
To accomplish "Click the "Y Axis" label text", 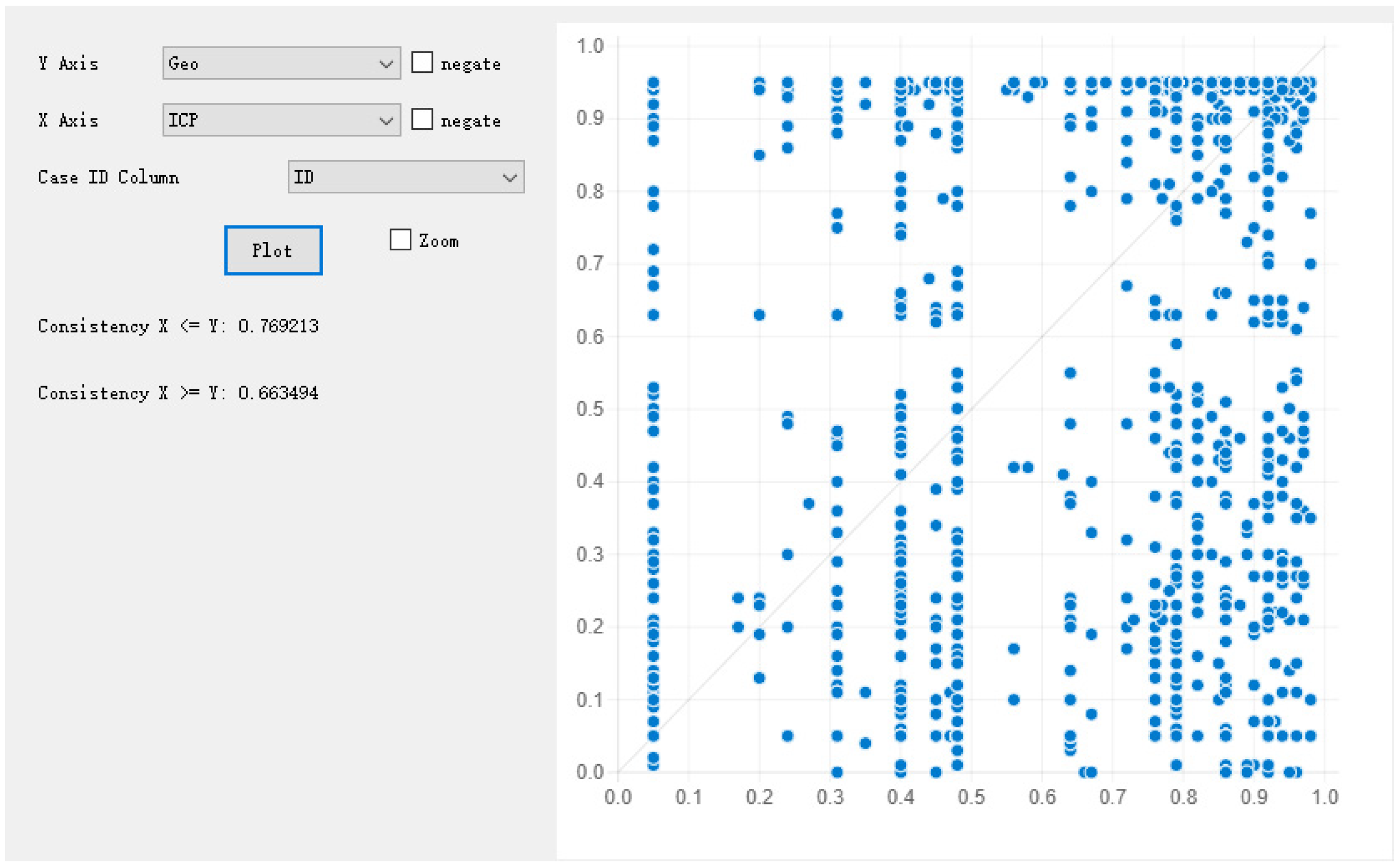I will coord(68,63).
